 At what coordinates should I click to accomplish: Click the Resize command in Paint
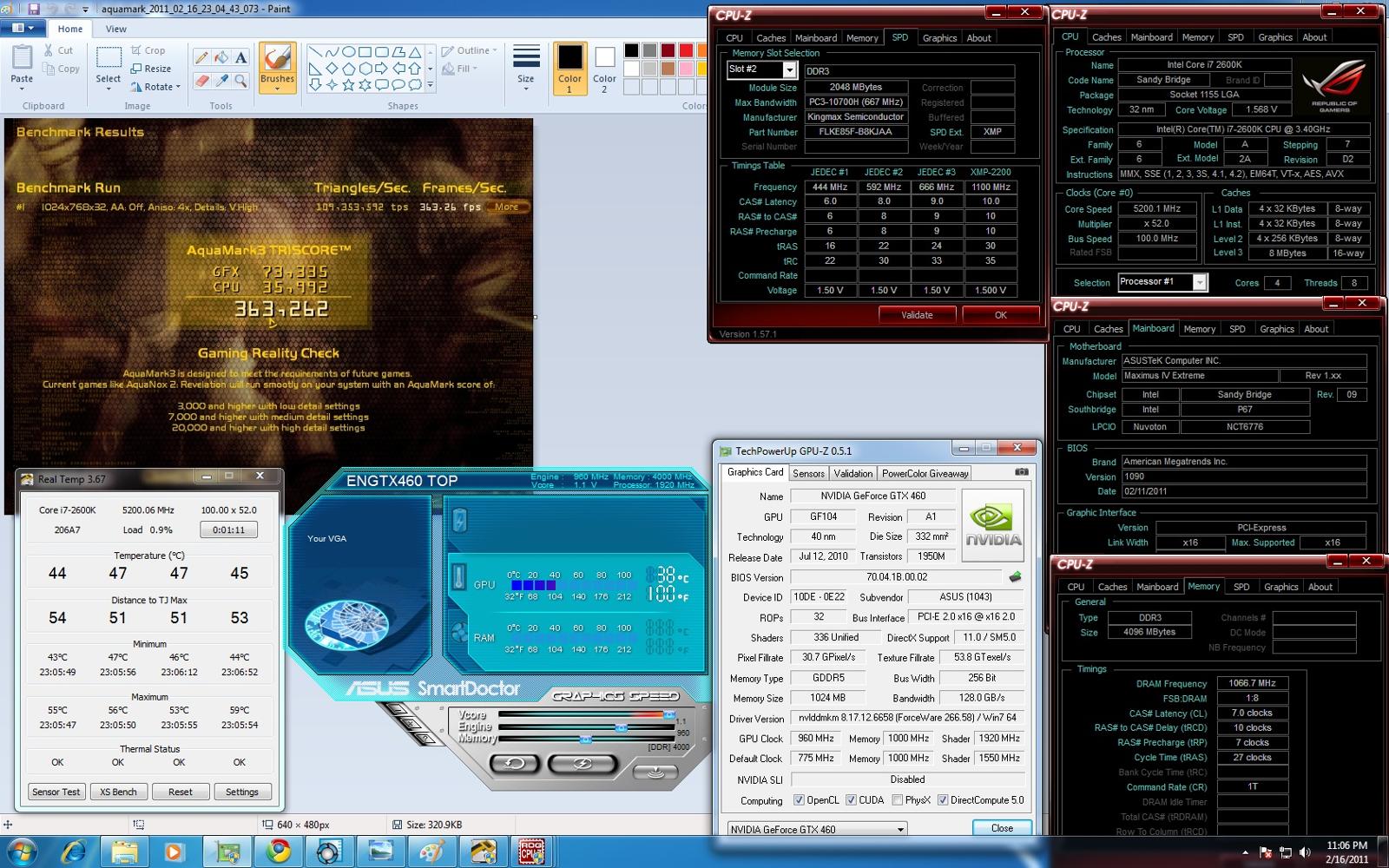pyautogui.click(x=151, y=69)
